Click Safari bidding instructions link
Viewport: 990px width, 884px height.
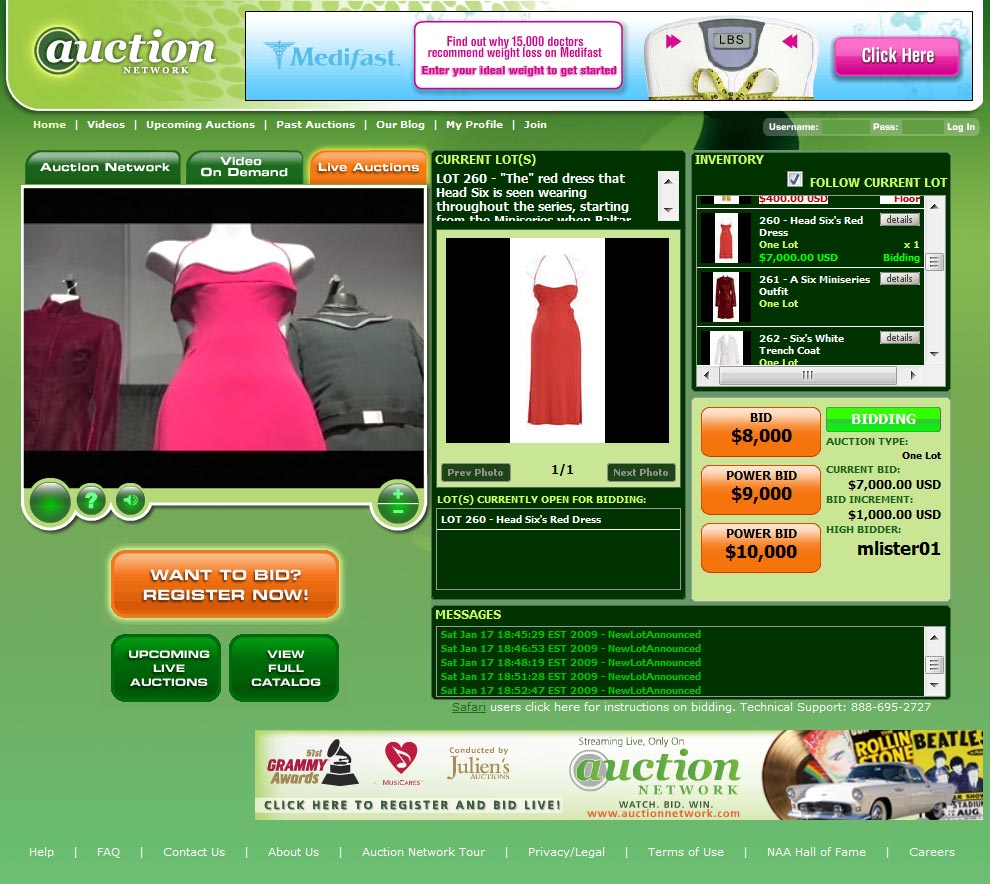[x=468, y=707]
